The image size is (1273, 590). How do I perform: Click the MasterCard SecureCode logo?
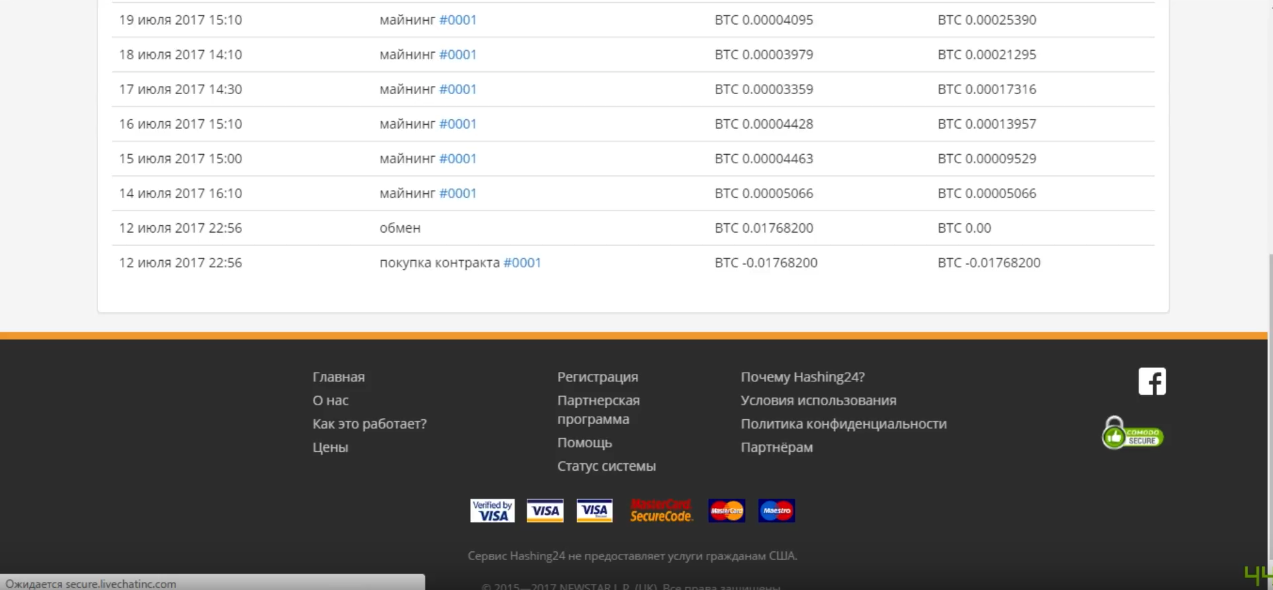click(661, 511)
